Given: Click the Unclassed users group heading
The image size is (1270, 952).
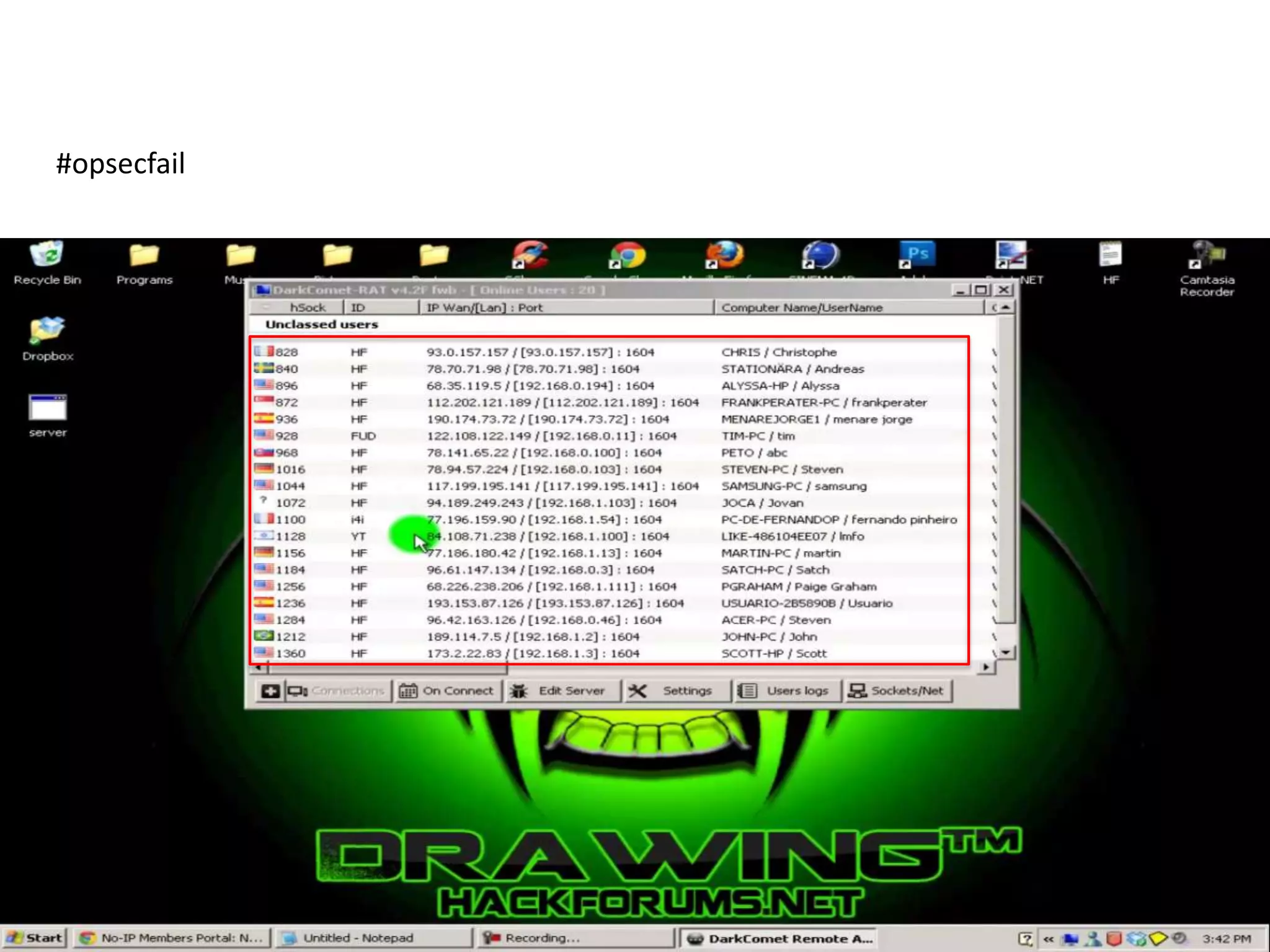Looking at the screenshot, I should pos(321,324).
